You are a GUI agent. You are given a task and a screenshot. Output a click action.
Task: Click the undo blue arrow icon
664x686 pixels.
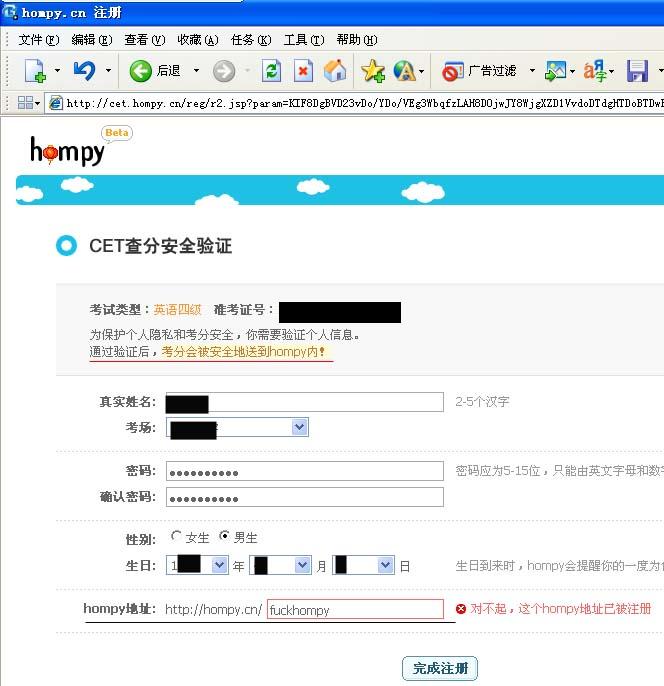85,70
